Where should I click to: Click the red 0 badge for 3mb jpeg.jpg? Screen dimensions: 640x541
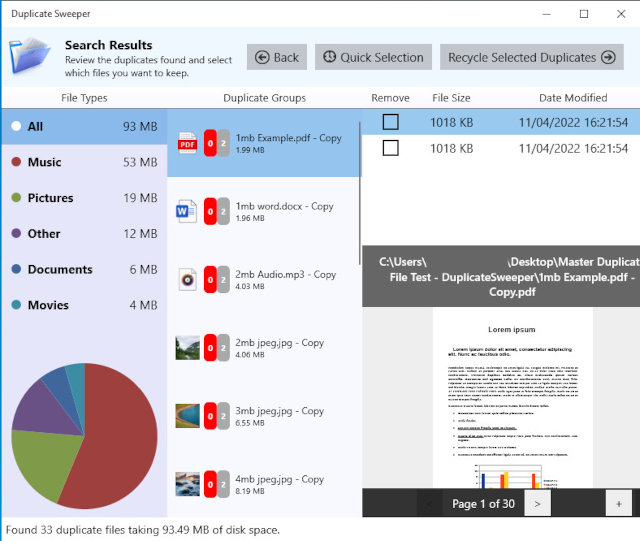tap(210, 416)
